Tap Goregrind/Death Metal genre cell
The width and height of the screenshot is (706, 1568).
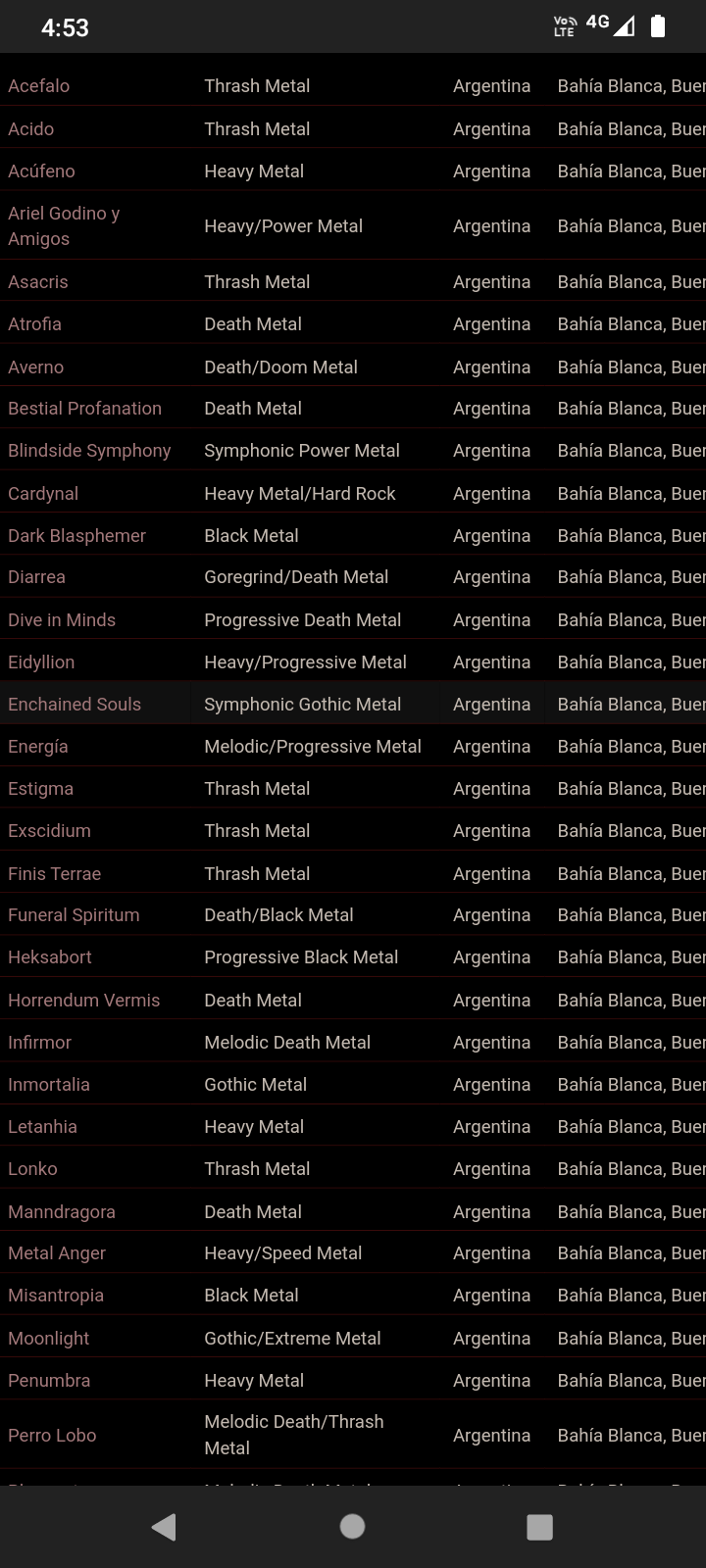296,577
